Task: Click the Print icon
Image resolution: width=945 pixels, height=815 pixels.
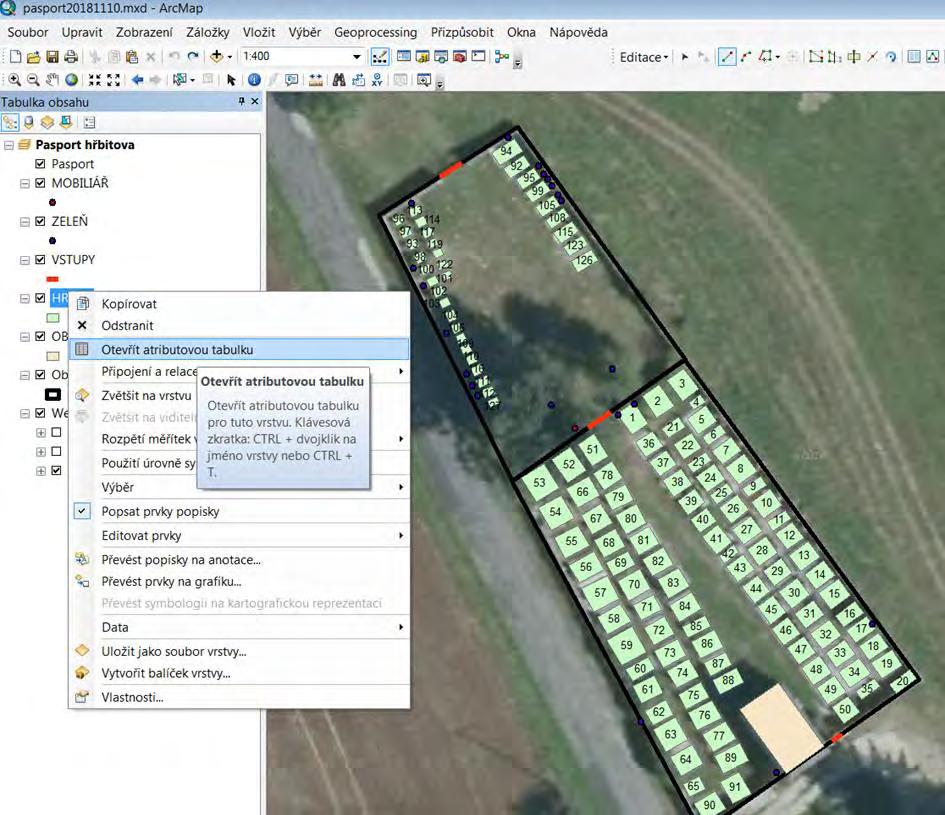Action: pyautogui.click(x=71, y=57)
